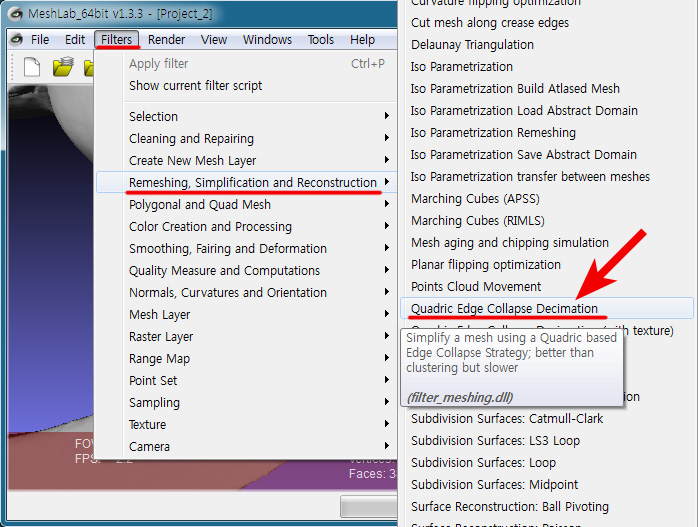This screenshot has height=527, width=698.
Task: Expand the Sampling submenu
Action: [246, 402]
